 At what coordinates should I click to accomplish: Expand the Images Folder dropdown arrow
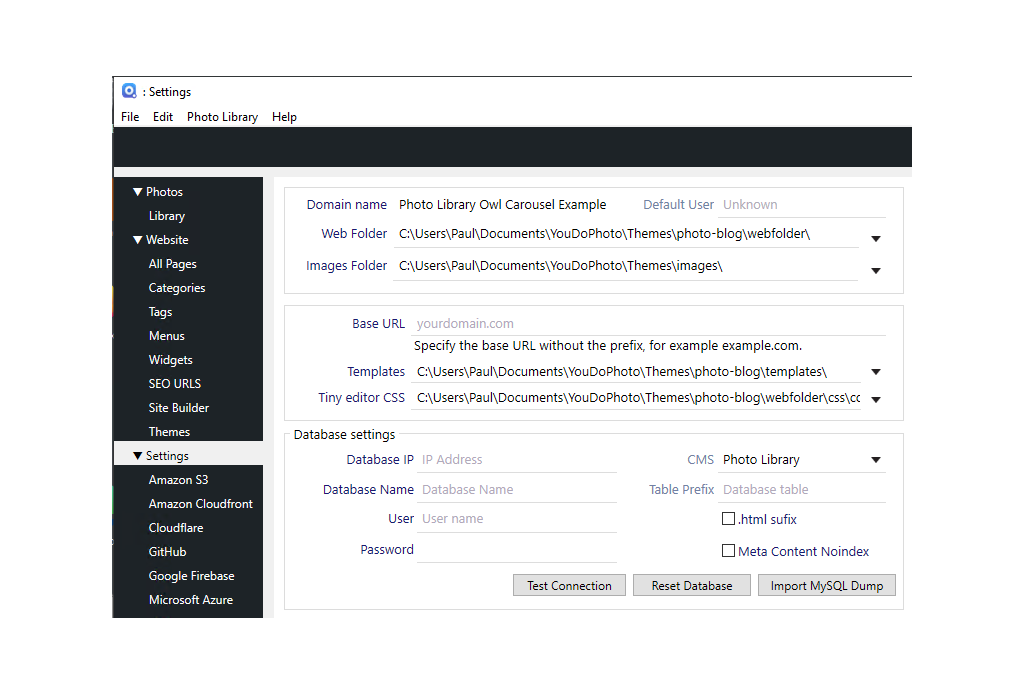point(876,271)
